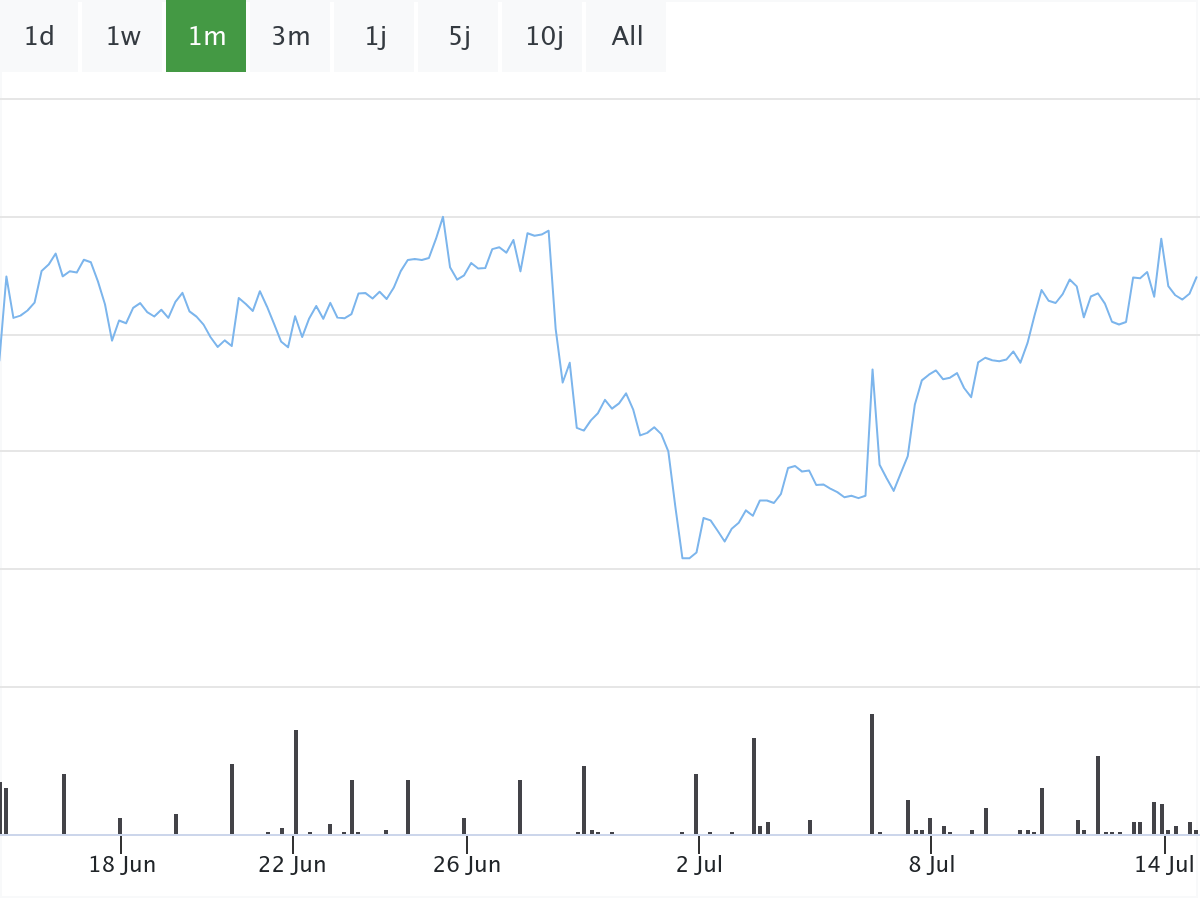
Task: Click the sharp price spike before 8 Jul
Action: tap(872, 370)
